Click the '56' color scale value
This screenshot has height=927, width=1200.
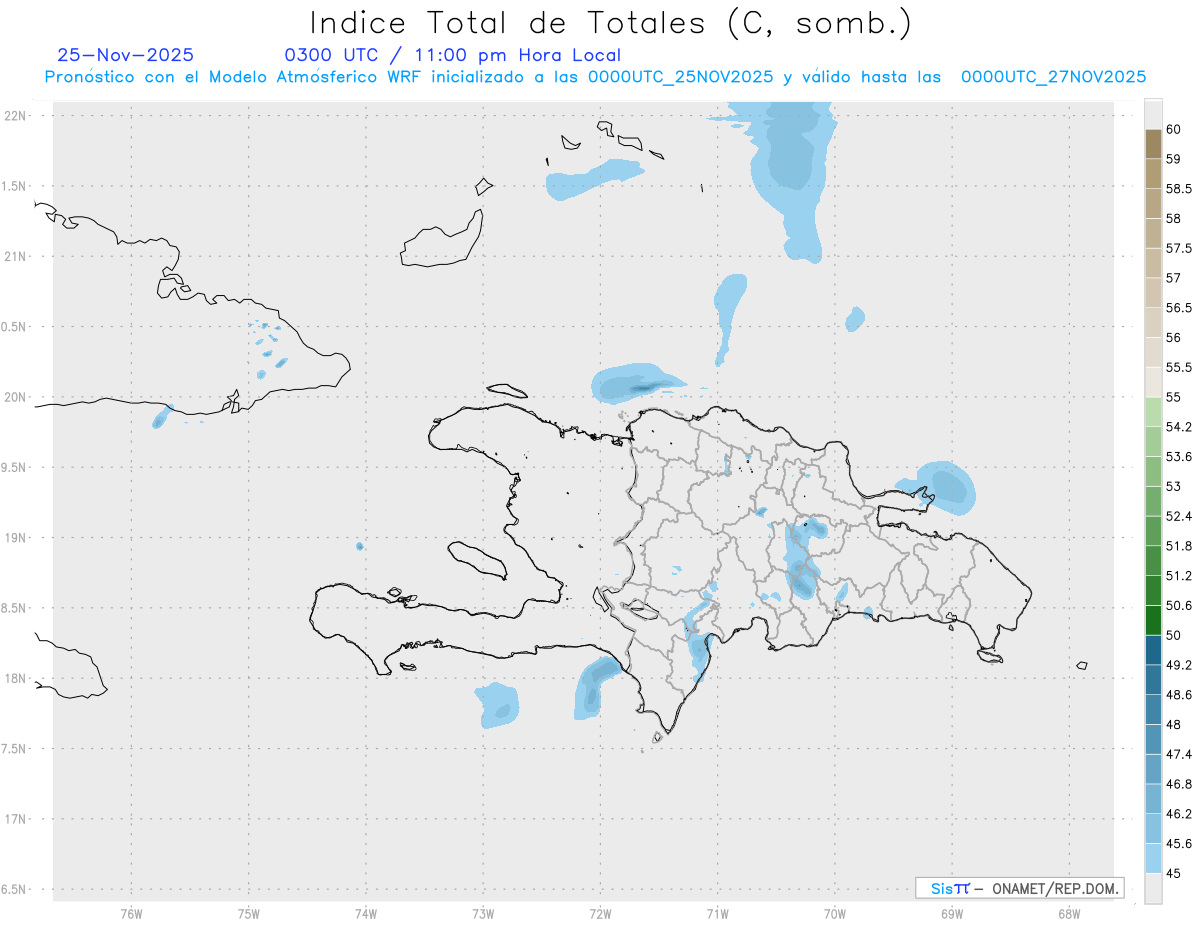tap(1173, 338)
